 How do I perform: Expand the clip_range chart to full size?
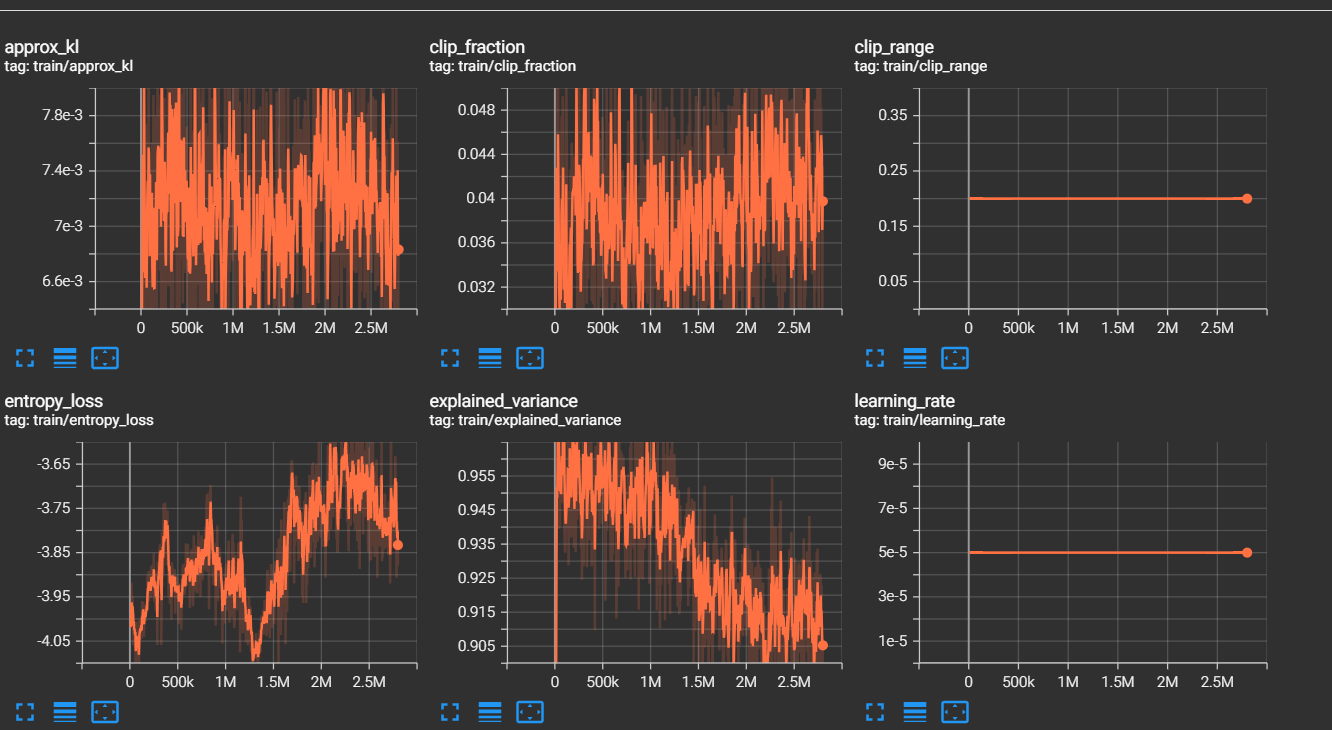[x=875, y=357]
